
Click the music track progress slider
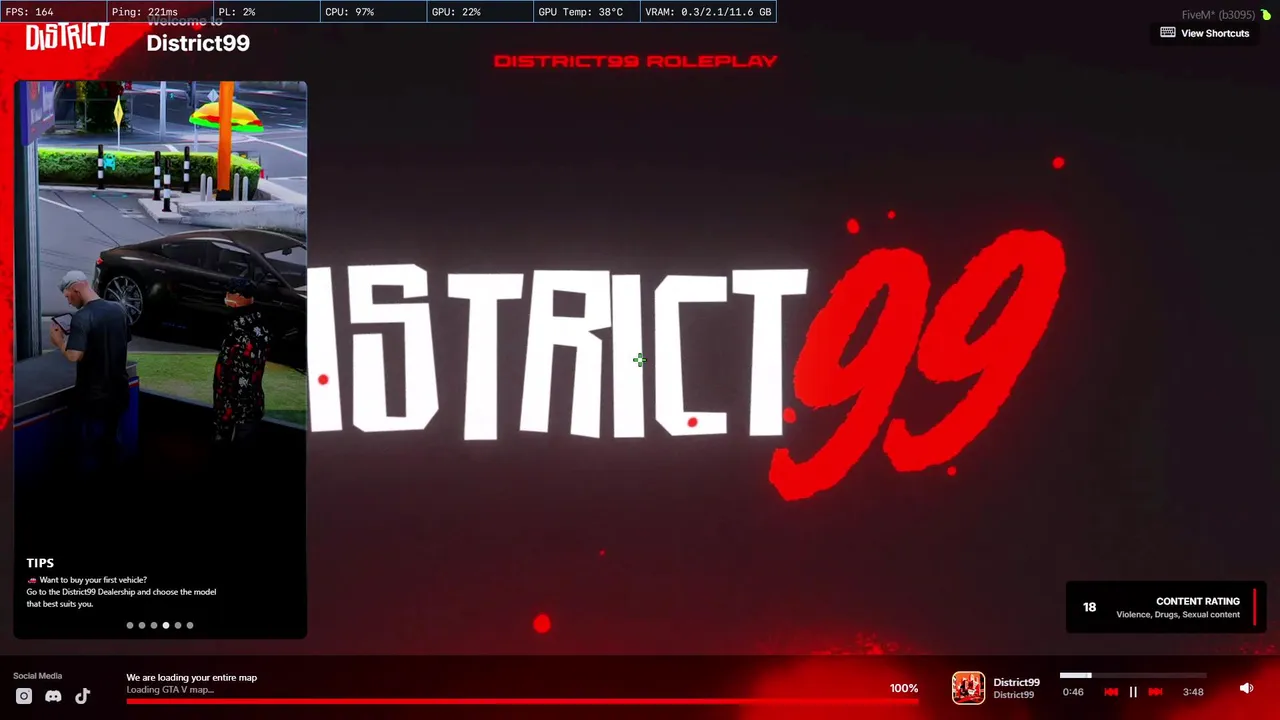[x=1133, y=676]
